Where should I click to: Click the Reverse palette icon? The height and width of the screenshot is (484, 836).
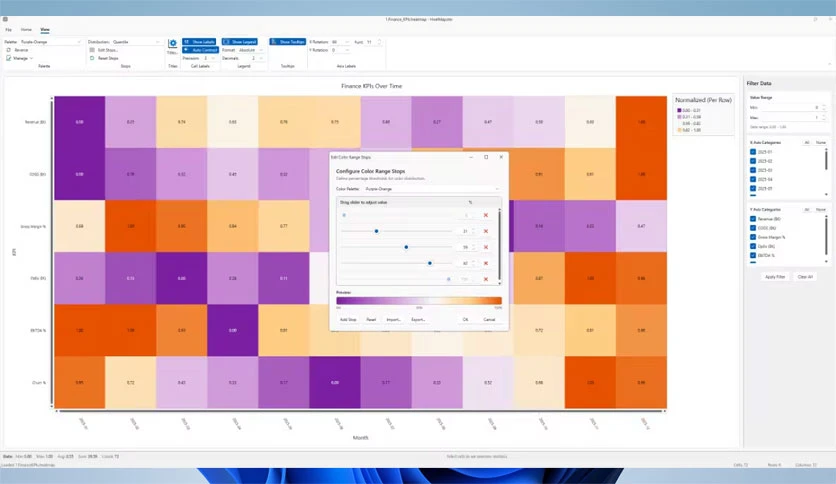coord(9,50)
